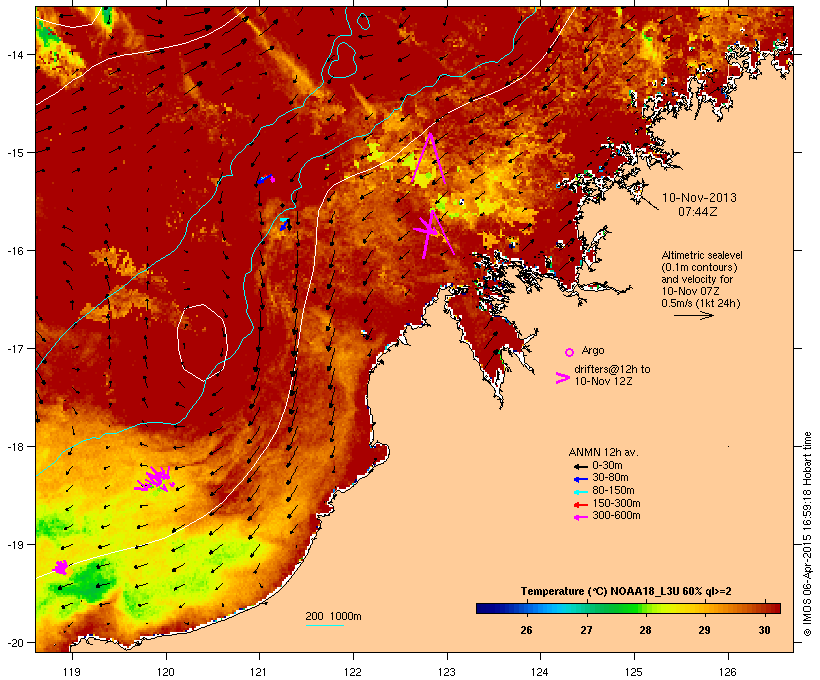Click the cyan 80-150m legend arrow

[x=580, y=492]
